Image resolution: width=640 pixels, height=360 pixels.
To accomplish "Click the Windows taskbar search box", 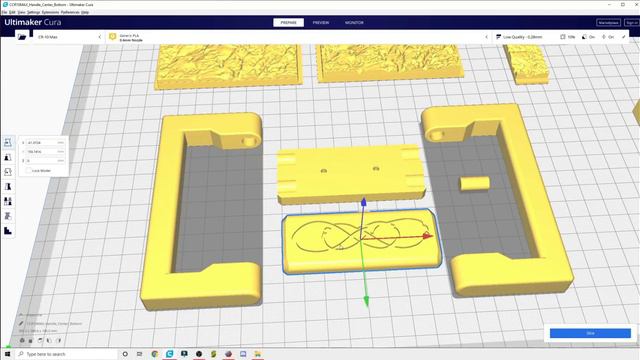I will [67, 354].
